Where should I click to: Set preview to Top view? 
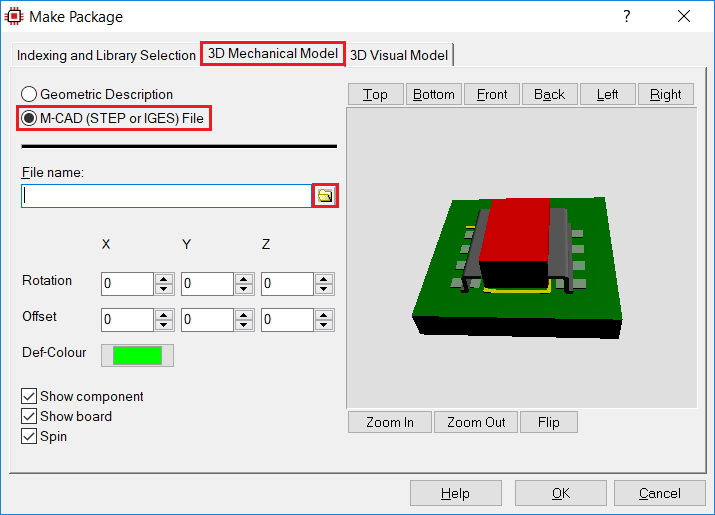point(376,94)
